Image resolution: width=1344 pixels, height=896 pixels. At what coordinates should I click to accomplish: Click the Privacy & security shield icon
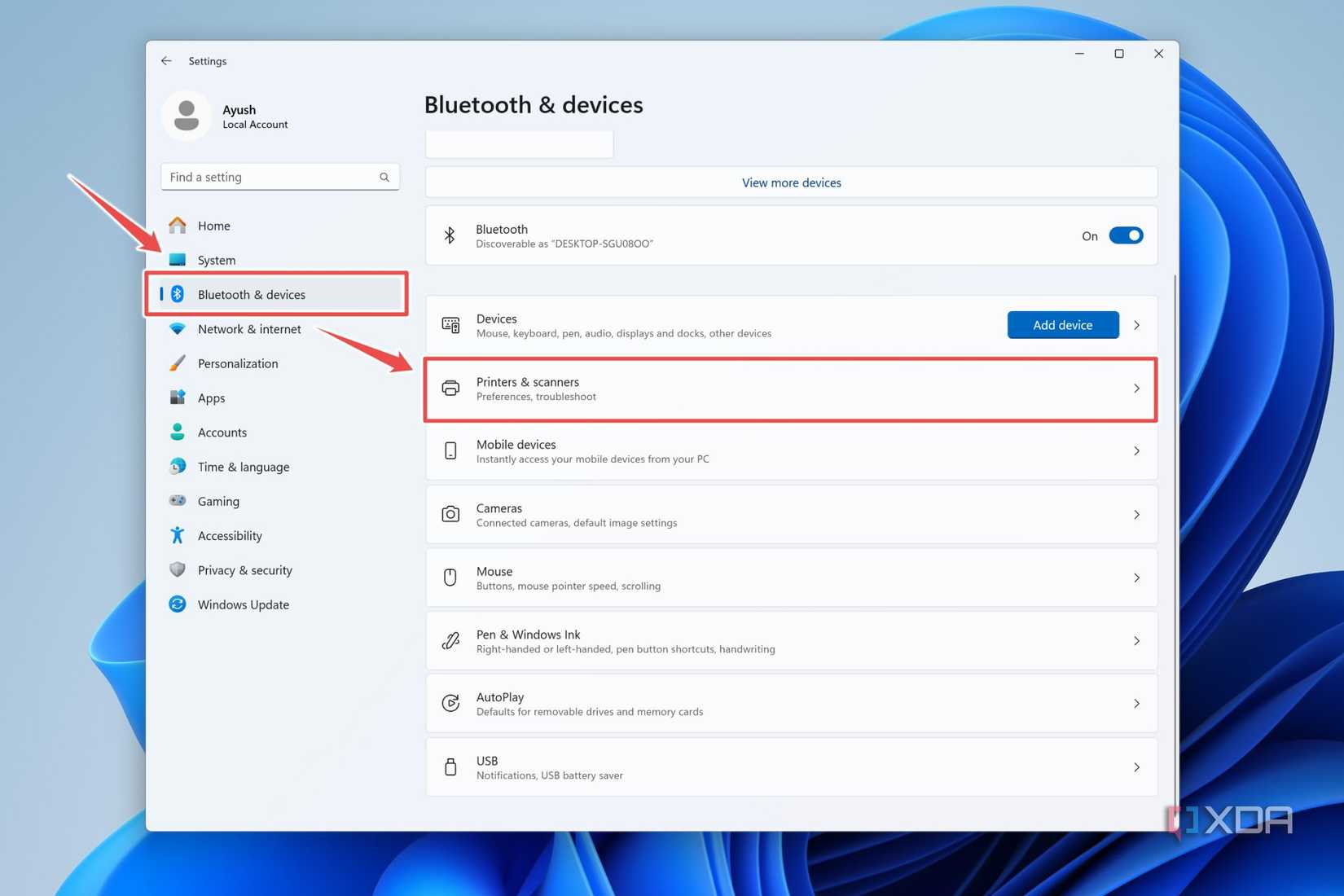click(x=178, y=569)
